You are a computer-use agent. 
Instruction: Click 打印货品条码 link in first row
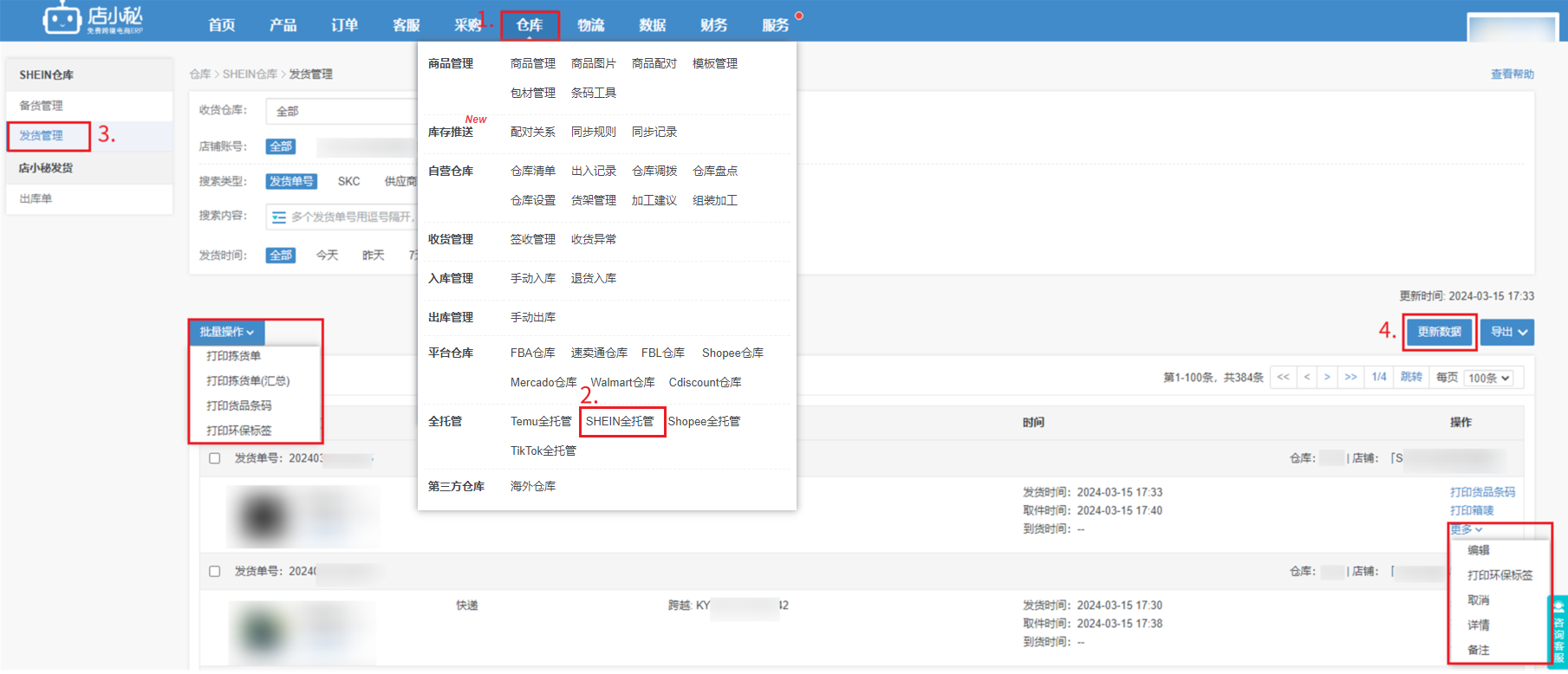pos(1482,492)
